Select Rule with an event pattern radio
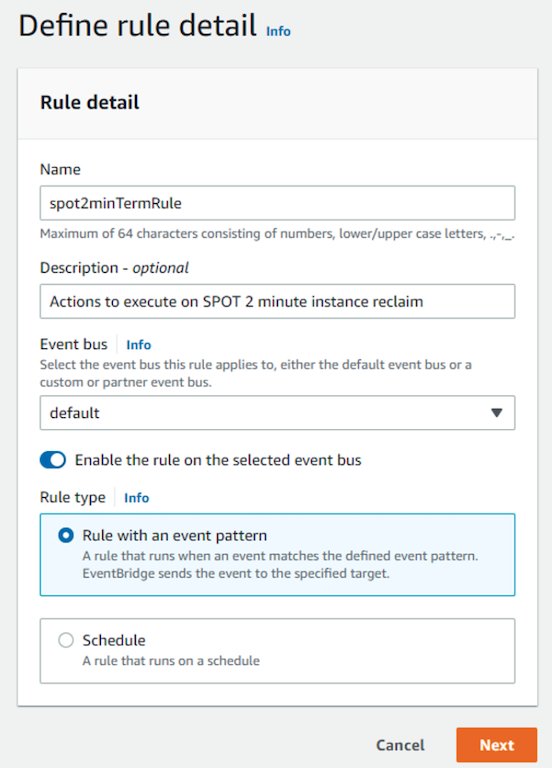This screenshot has height=768, width=552. [66, 535]
